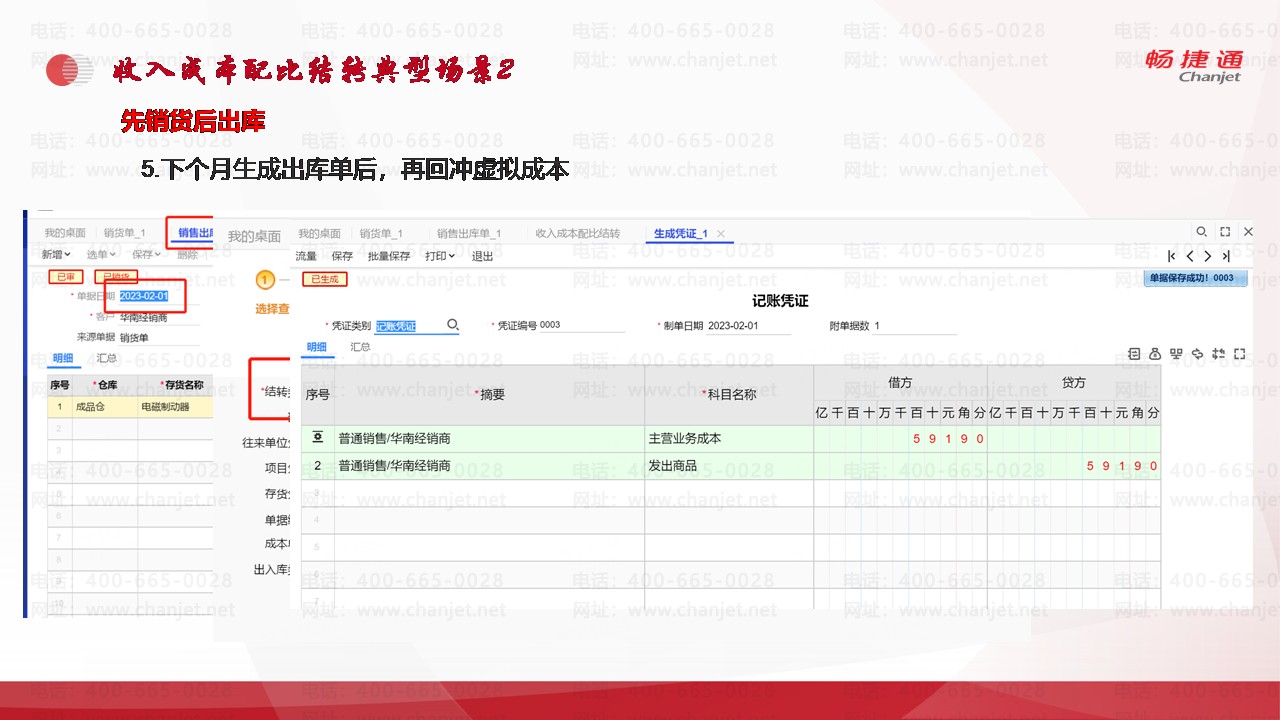
Task: Click the 发出商品 account cell
Action: pyautogui.click(x=728, y=466)
